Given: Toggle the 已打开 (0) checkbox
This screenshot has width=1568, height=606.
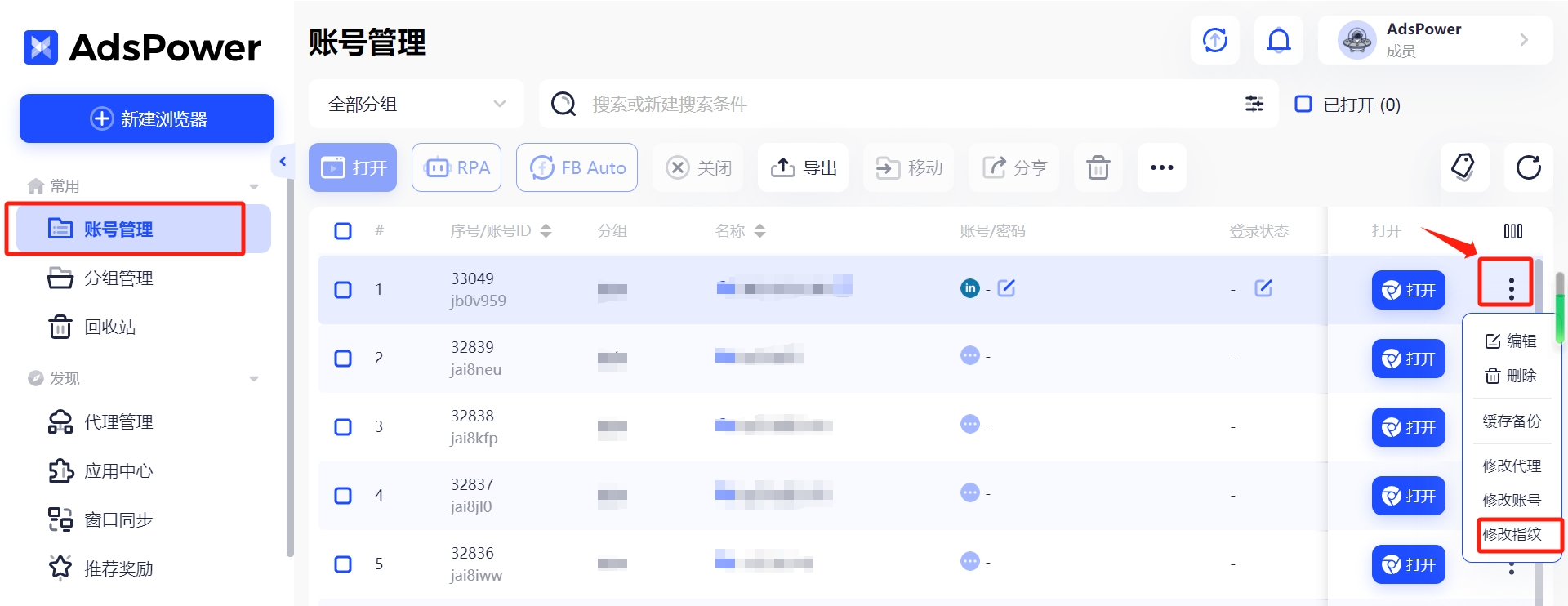Looking at the screenshot, I should click(x=1303, y=104).
